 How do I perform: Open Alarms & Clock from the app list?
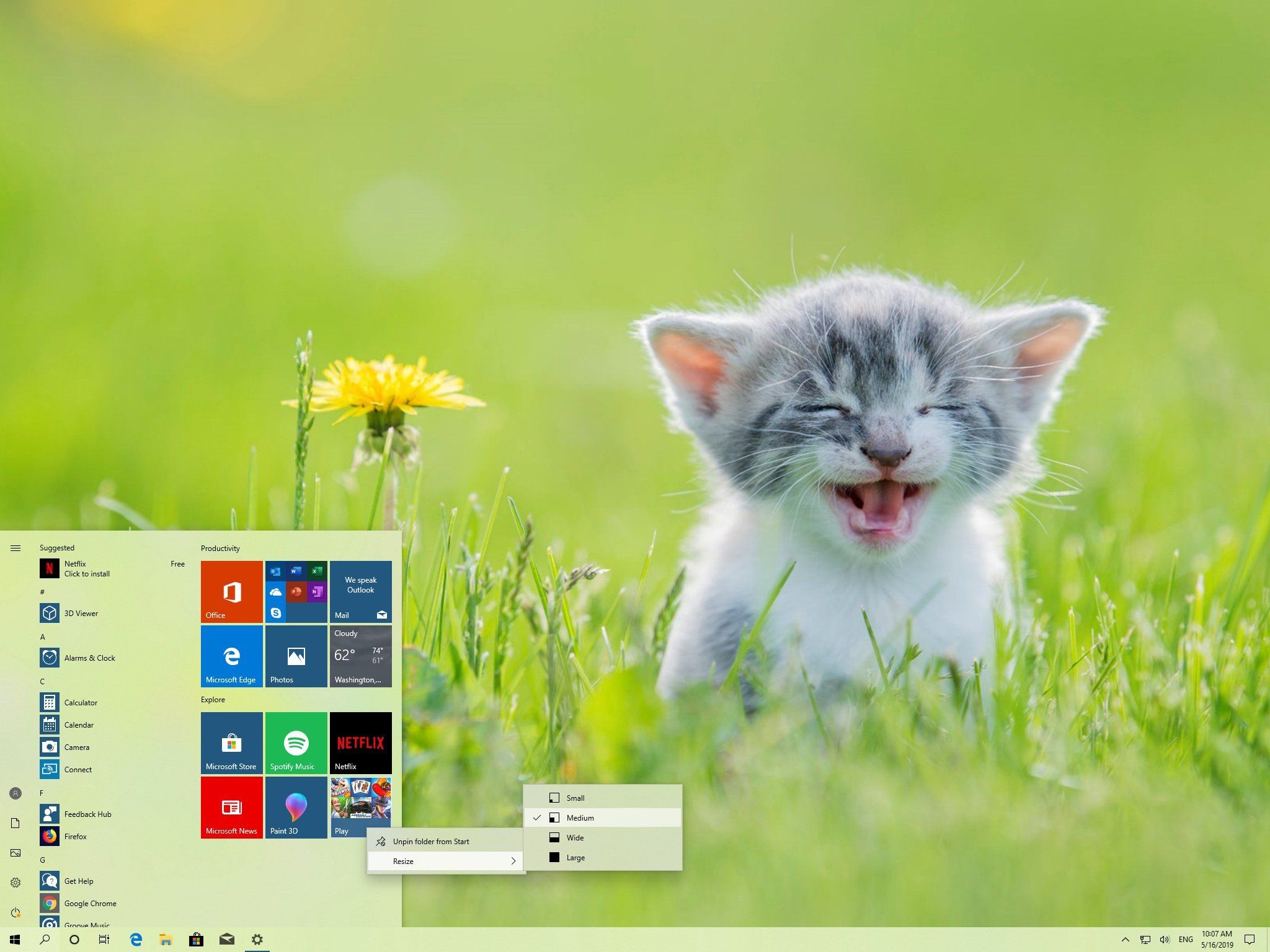pyautogui.click(x=89, y=658)
